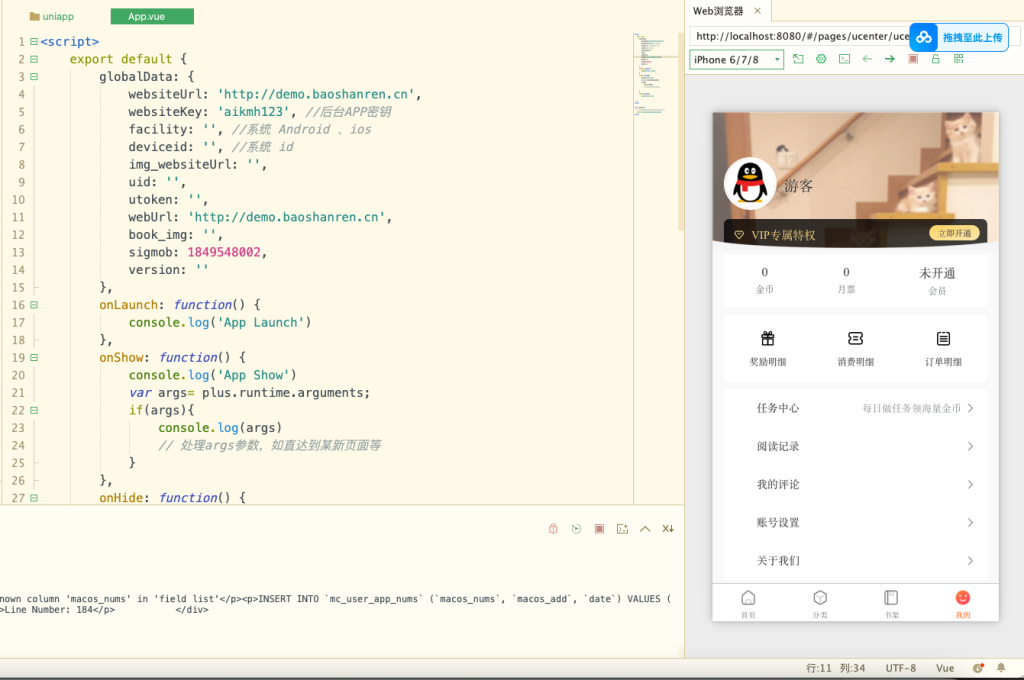Open 阅读记录 menu row
Screen dimensions: 1024x680
pos(856,446)
